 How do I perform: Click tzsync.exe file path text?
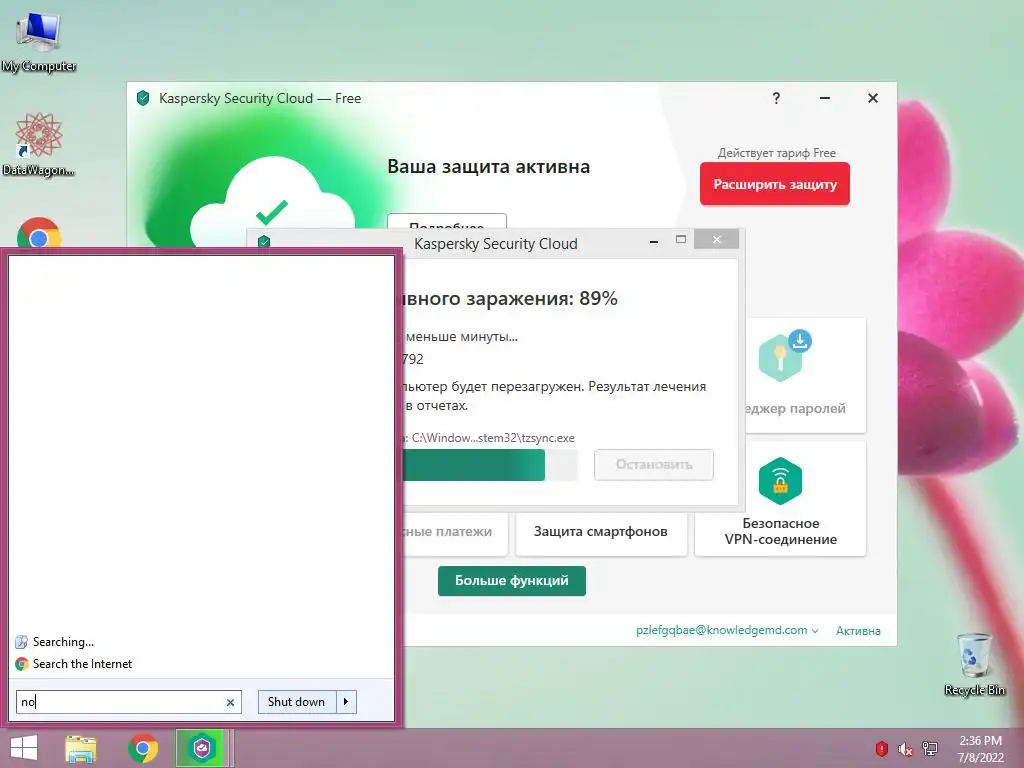click(x=492, y=438)
